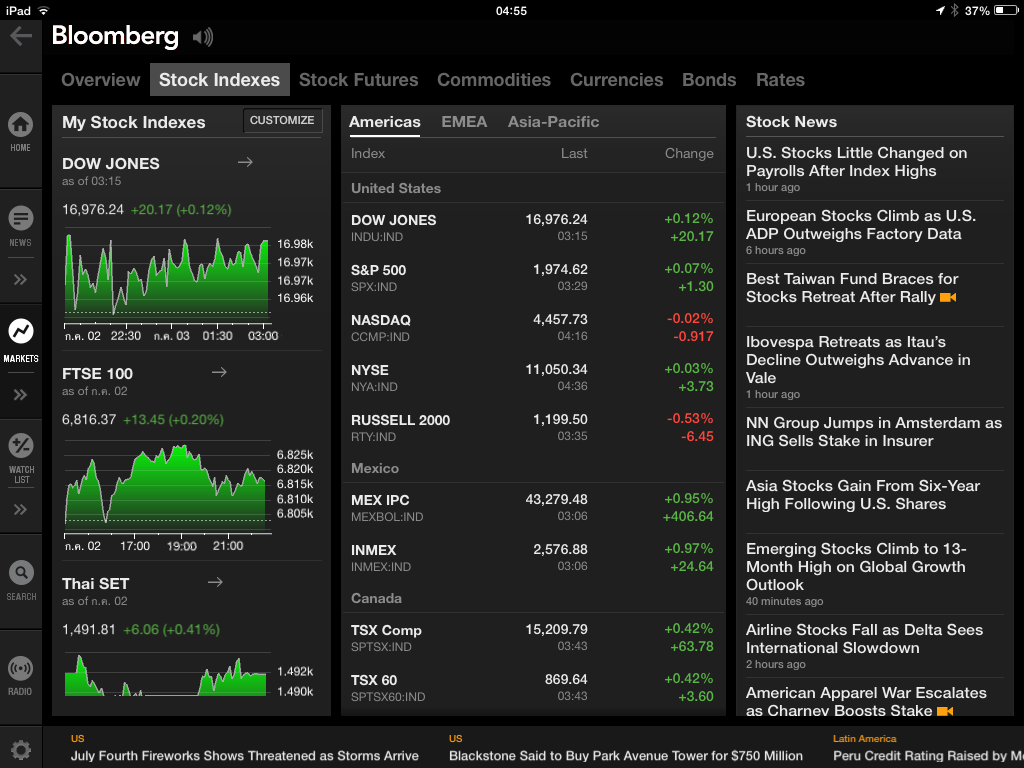Tap video icon on American Apparel headline
This screenshot has width=1024, height=768.
click(x=945, y=711)
